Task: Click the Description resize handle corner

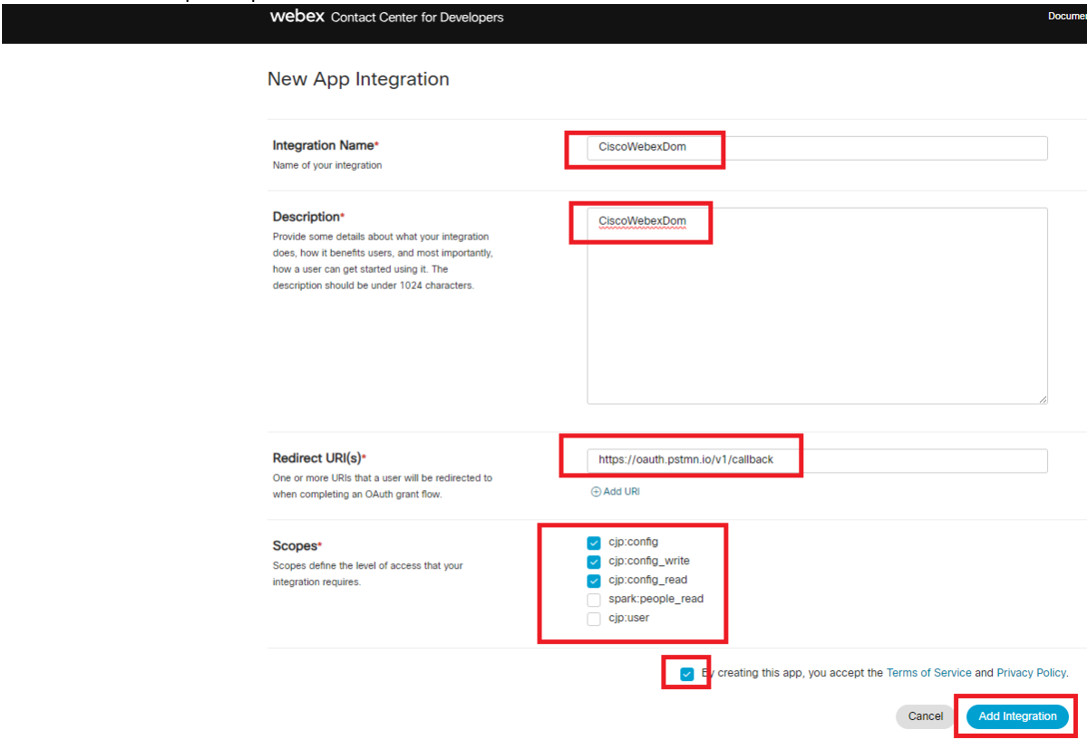Action: point(1042,399)
